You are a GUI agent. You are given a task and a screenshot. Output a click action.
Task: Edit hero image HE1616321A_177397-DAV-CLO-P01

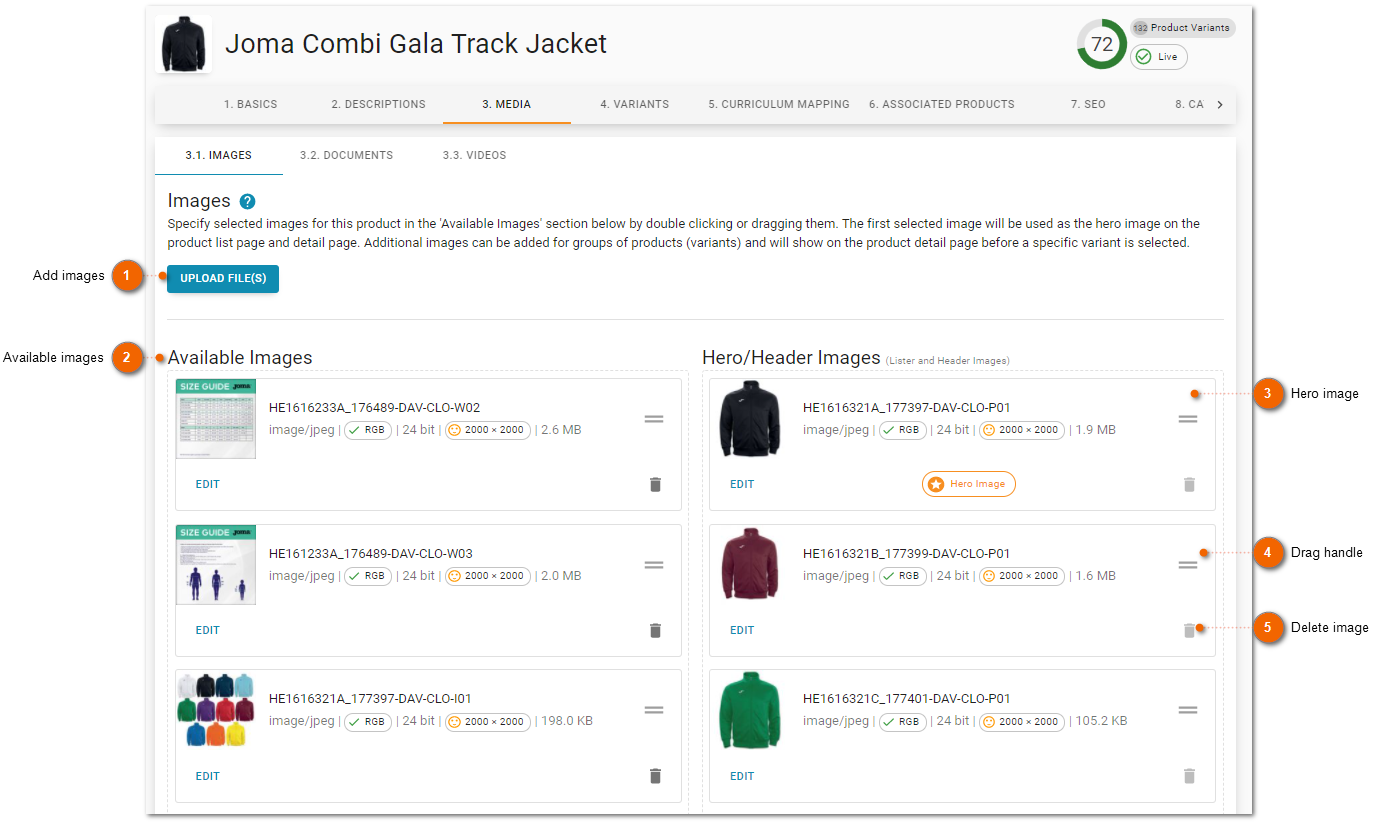pyautogui.click(x=742, y=484)
